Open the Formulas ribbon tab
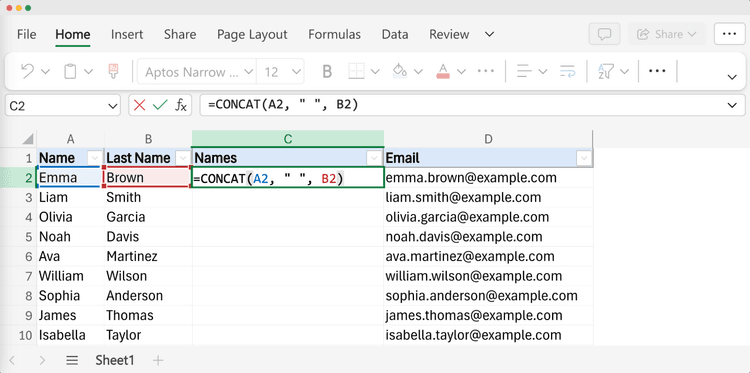Viewport: 750px width, 373px height. click(x=334, y=34)
